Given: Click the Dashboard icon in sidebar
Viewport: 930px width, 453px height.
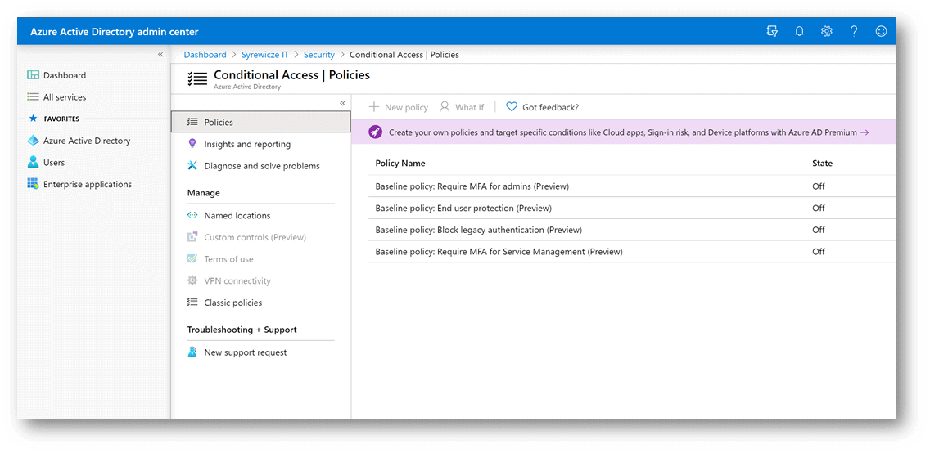Looking at the screenshot, I should [33, 75].
